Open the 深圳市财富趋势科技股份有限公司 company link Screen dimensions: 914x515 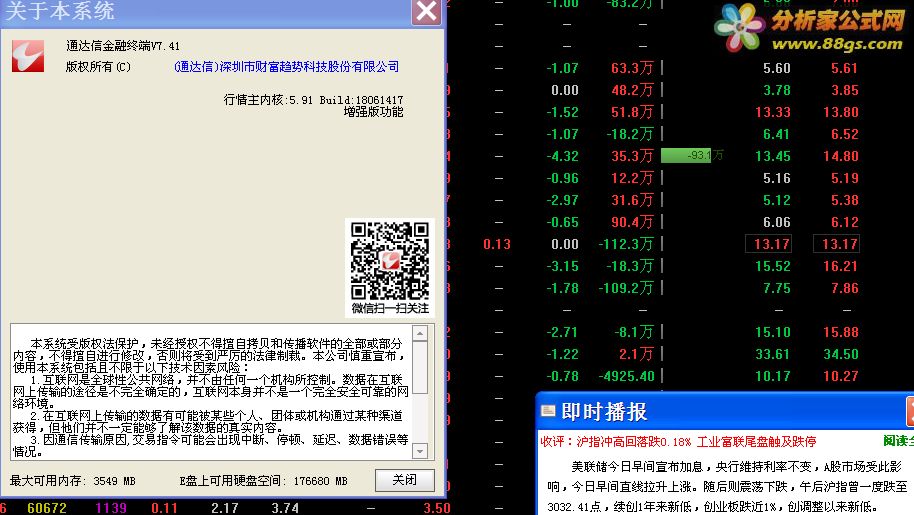286,67
